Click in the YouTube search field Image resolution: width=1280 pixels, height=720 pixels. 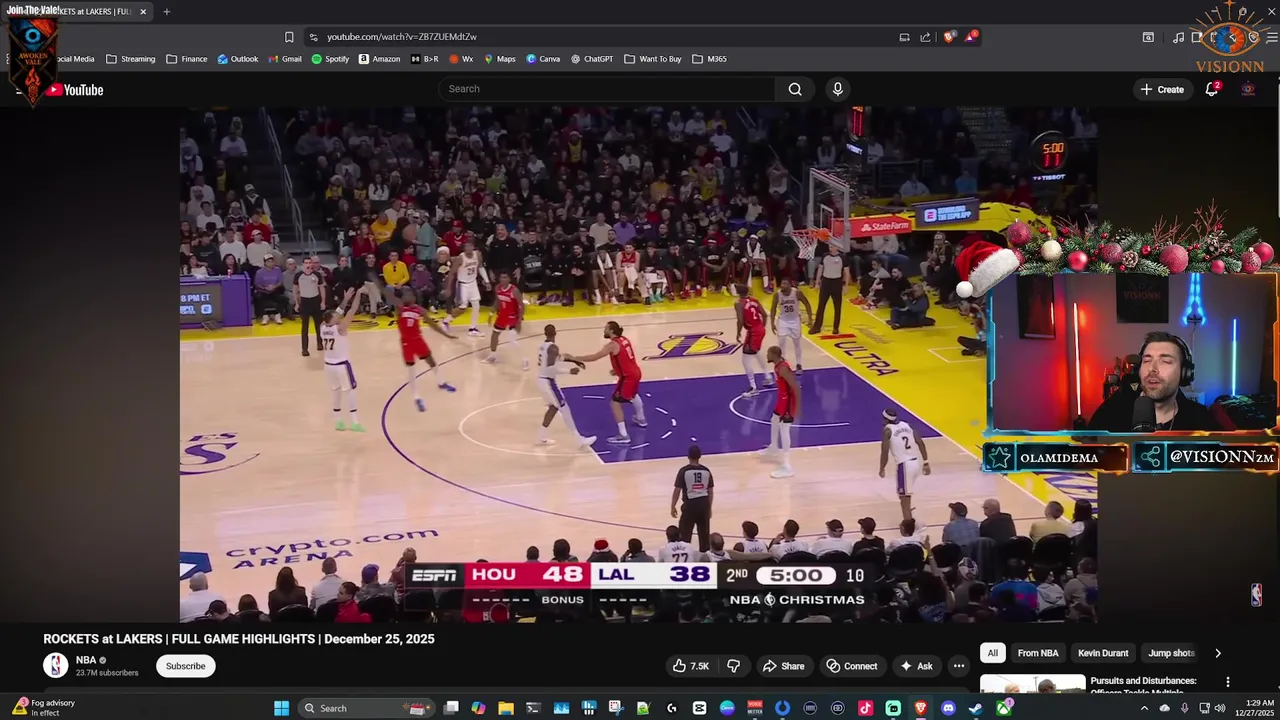[x=608, y=89]
